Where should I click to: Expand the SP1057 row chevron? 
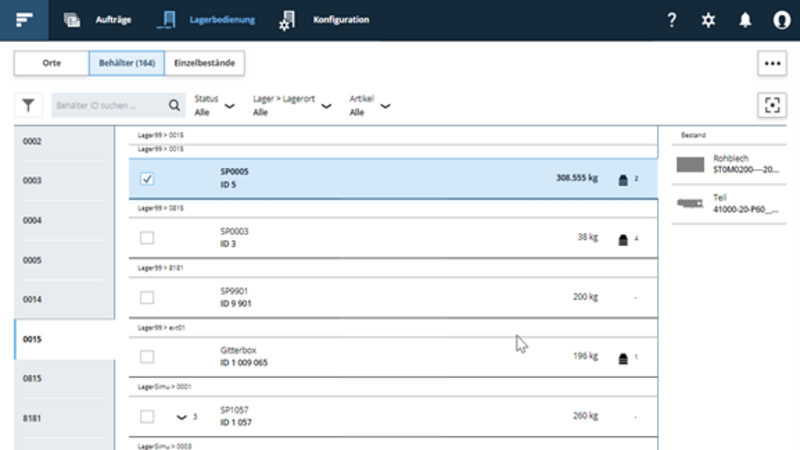coord(181,416)
